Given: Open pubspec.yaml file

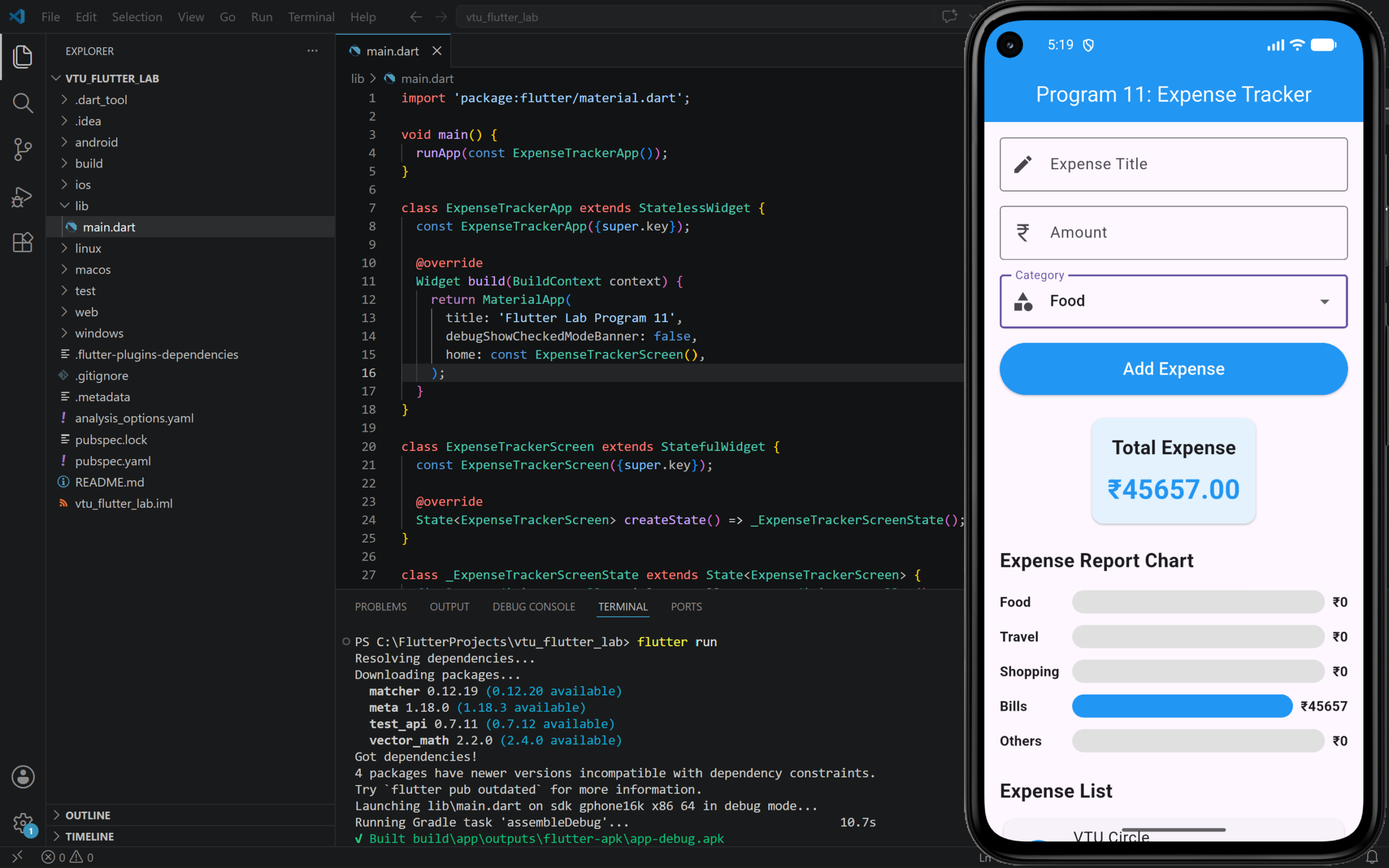Looking at the screenshot, I should (190, 461).
